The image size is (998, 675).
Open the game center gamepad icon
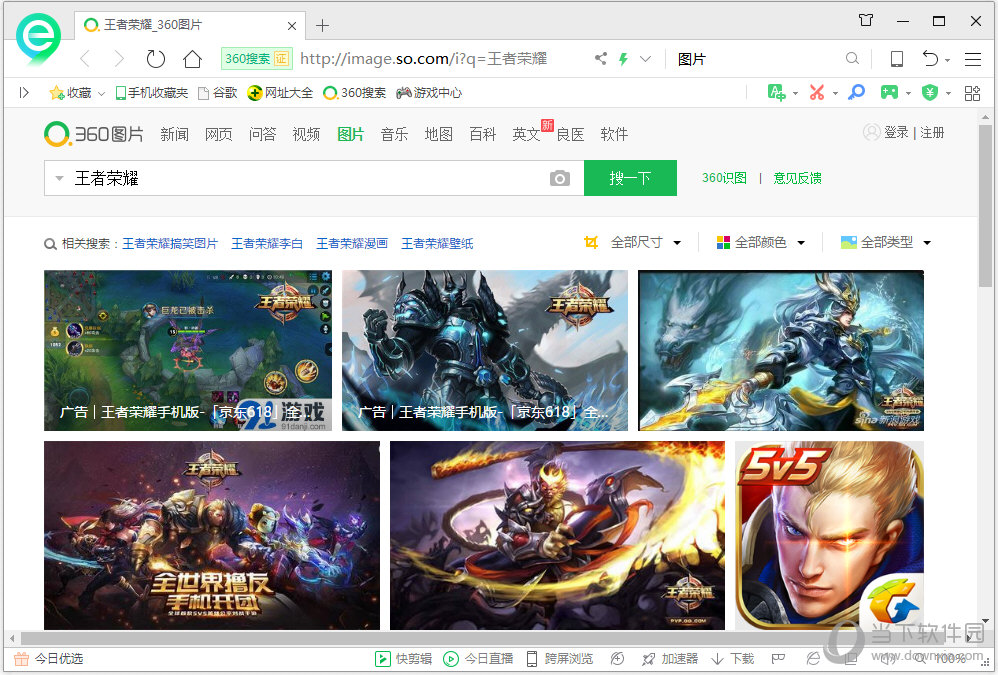(888, 92)
